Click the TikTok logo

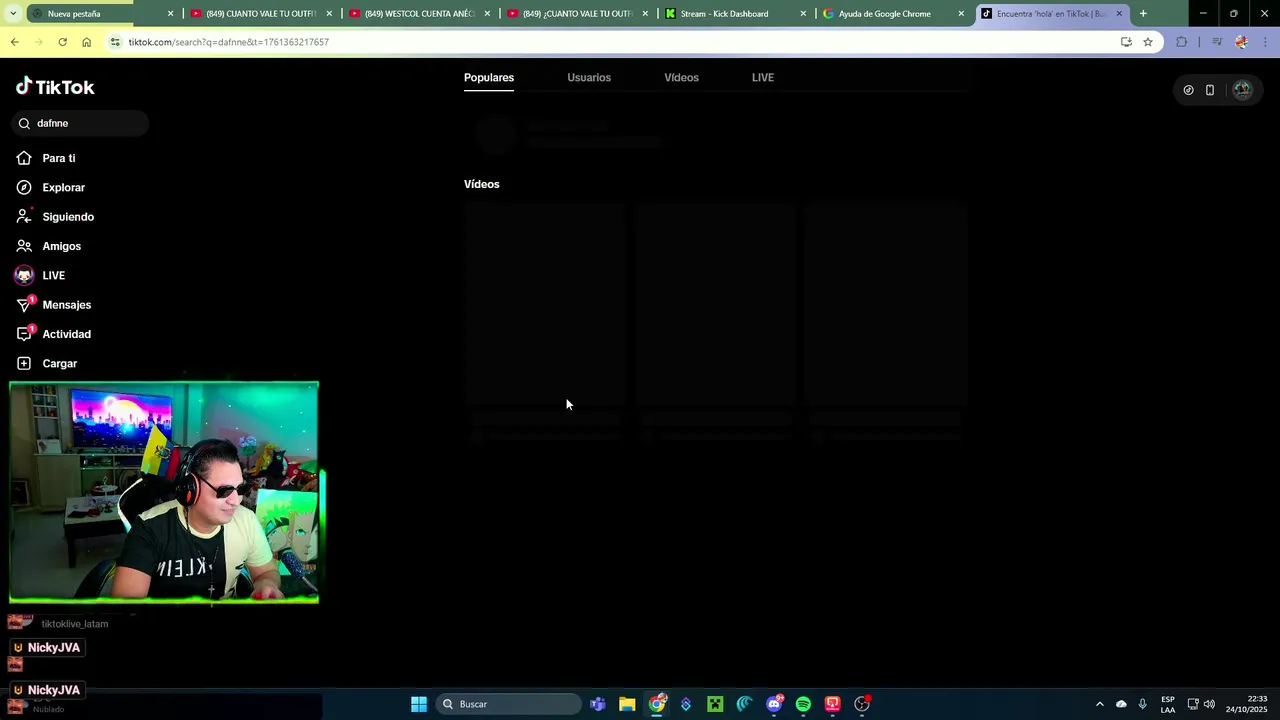click(x=55, y=87)
